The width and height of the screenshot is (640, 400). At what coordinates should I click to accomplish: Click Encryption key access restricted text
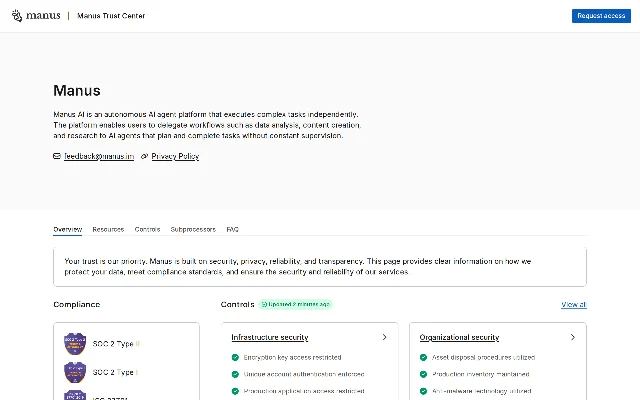click(x=292, y=358)
